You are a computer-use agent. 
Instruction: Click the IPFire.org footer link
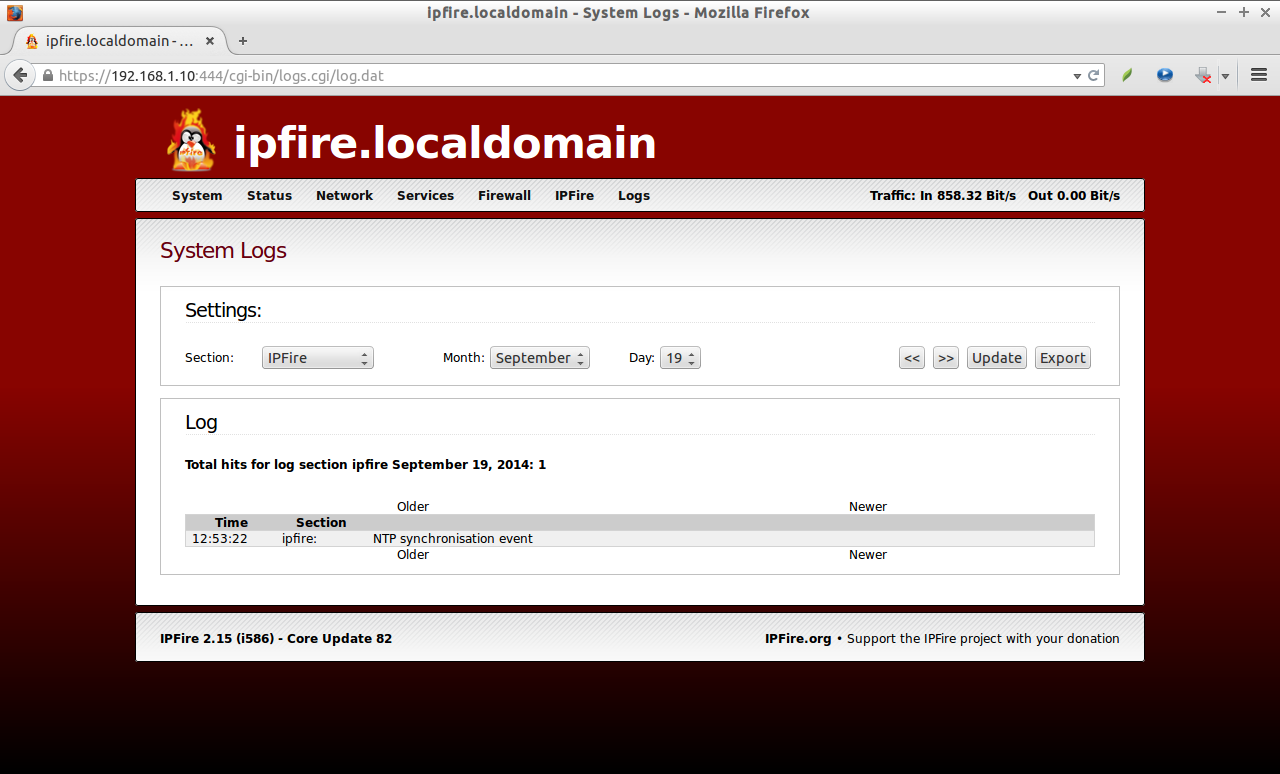798,639
